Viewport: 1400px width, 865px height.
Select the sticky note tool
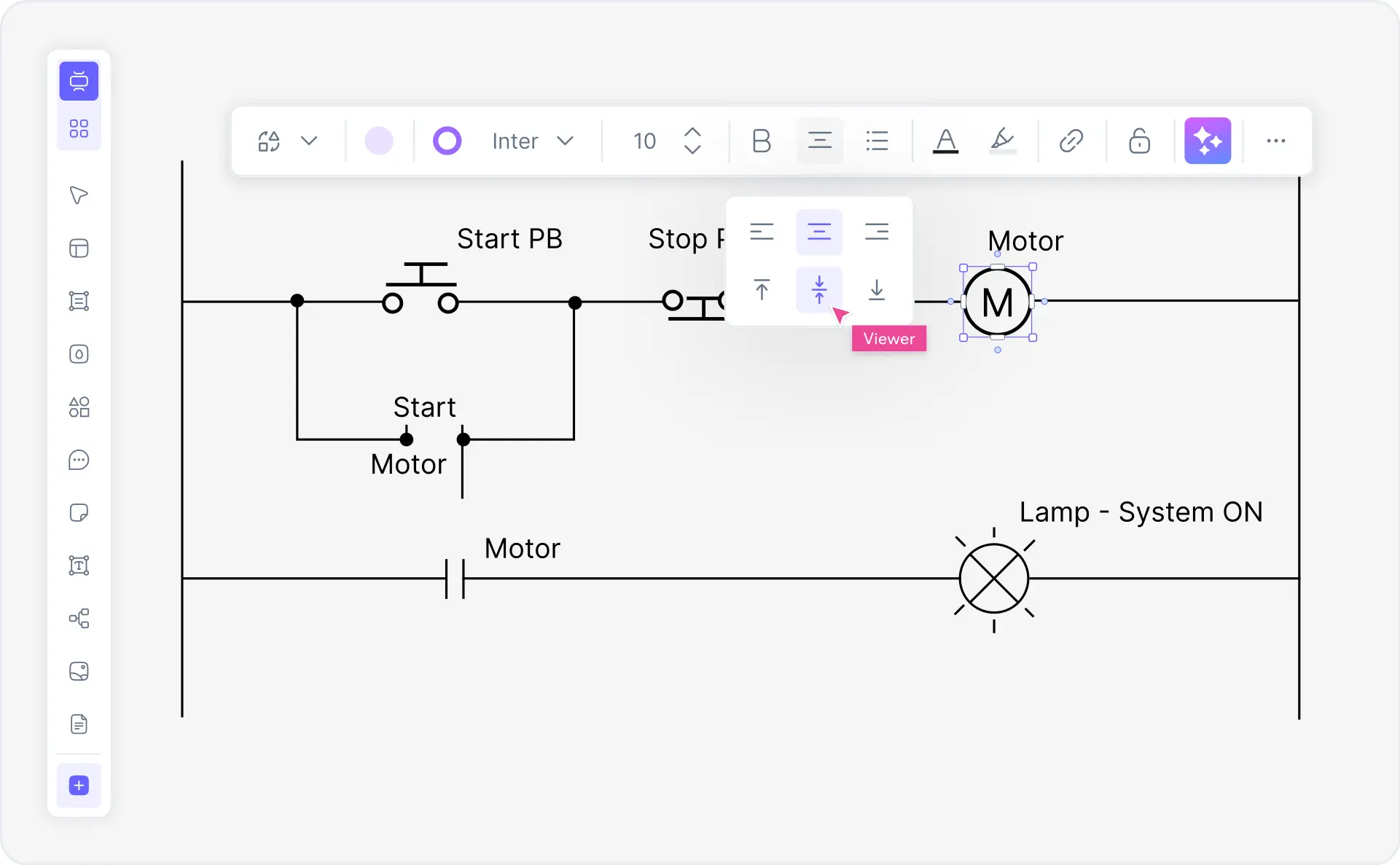click(x=79, y=513)
